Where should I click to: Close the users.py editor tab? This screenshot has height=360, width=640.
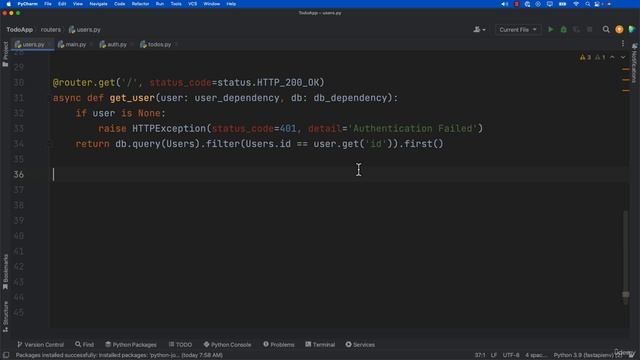tap(50, 44)
